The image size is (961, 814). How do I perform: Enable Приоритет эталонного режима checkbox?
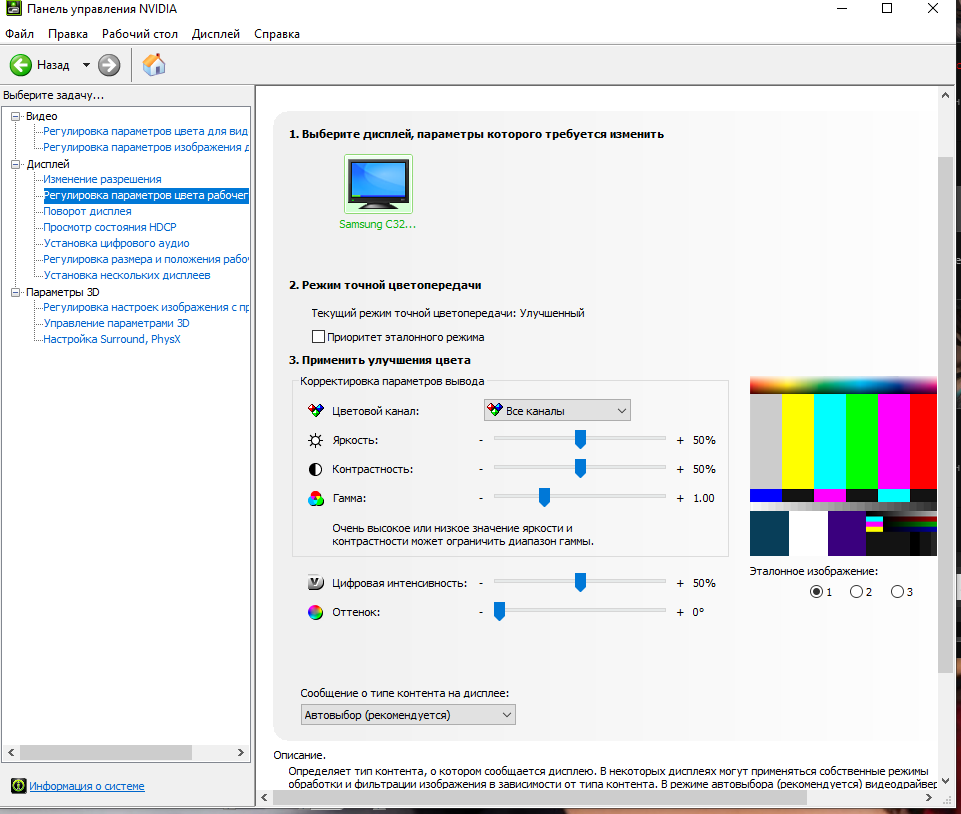[320, 338]
